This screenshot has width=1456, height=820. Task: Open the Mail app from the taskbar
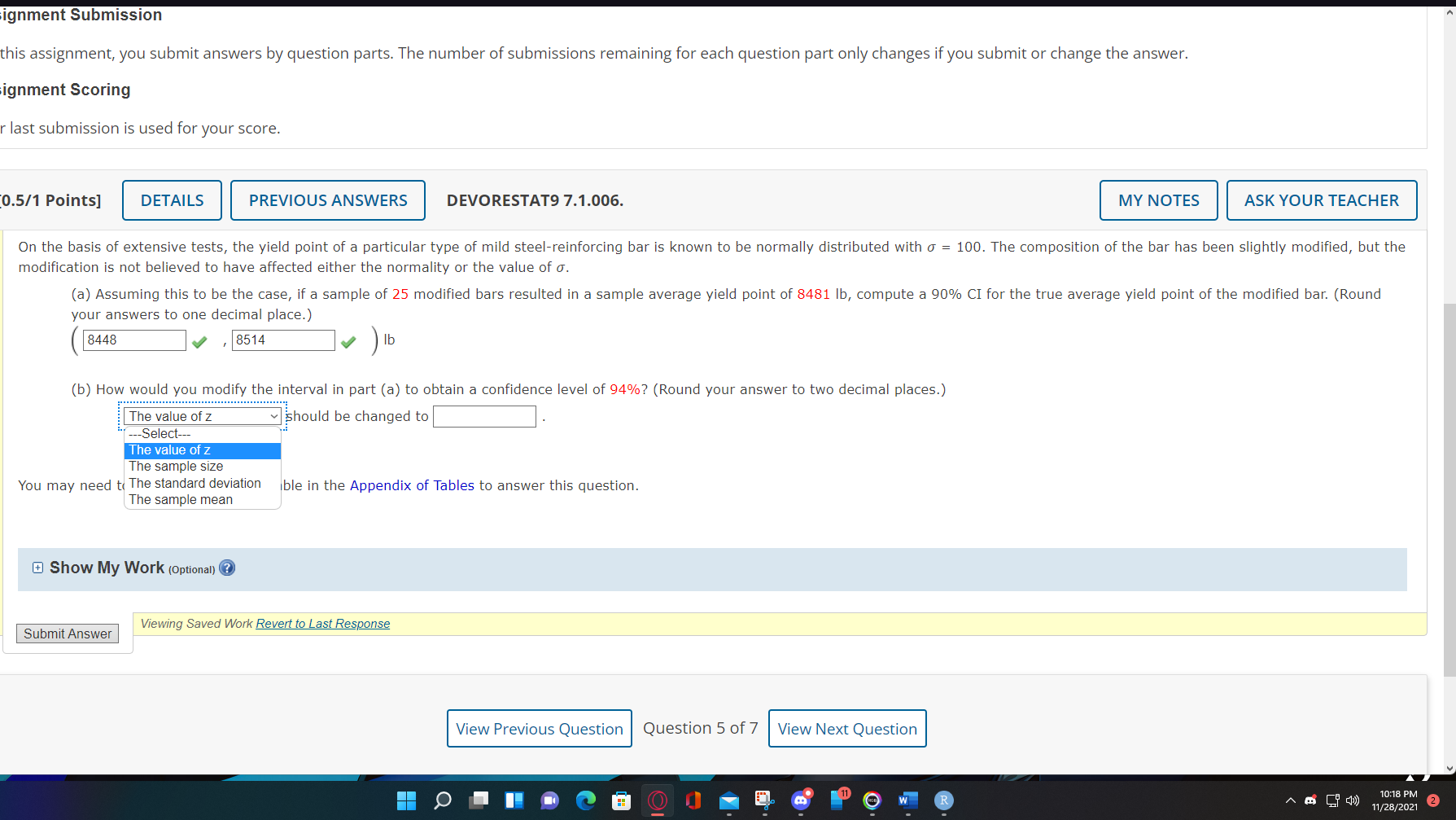[x=728, y=800]
